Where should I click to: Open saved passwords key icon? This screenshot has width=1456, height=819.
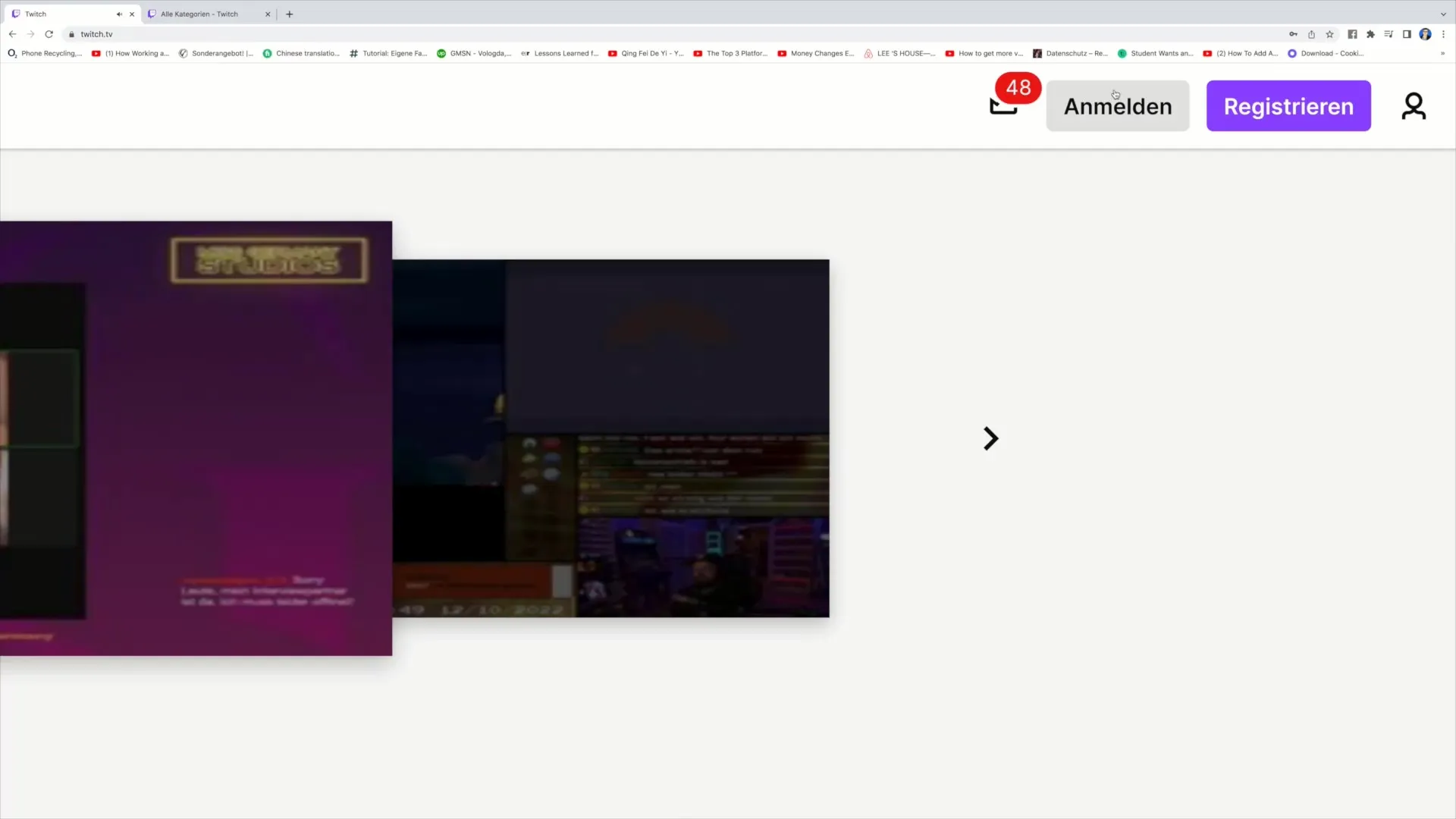pos(1293,34)
